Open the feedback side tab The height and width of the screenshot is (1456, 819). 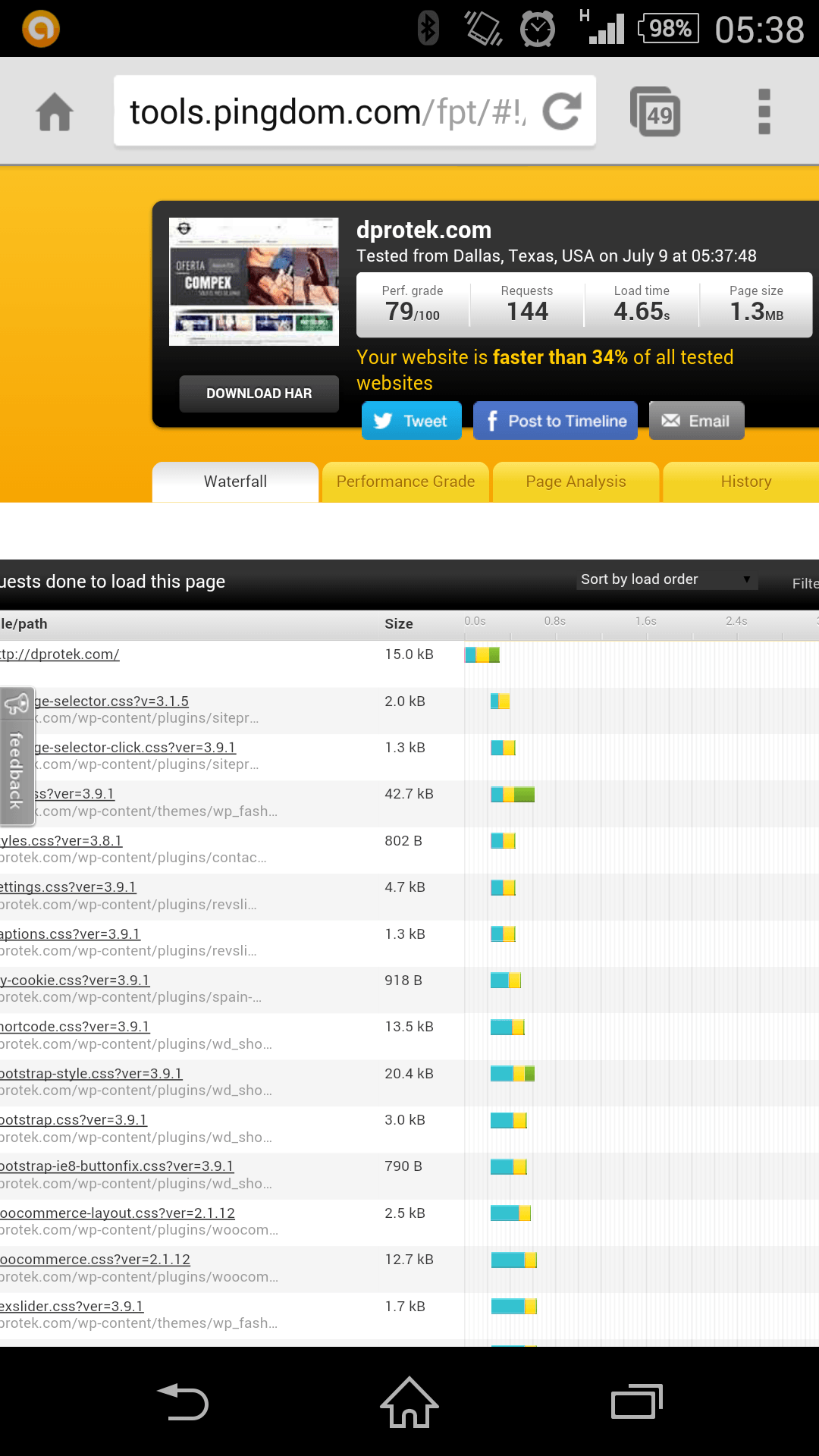tap(17, 756)
